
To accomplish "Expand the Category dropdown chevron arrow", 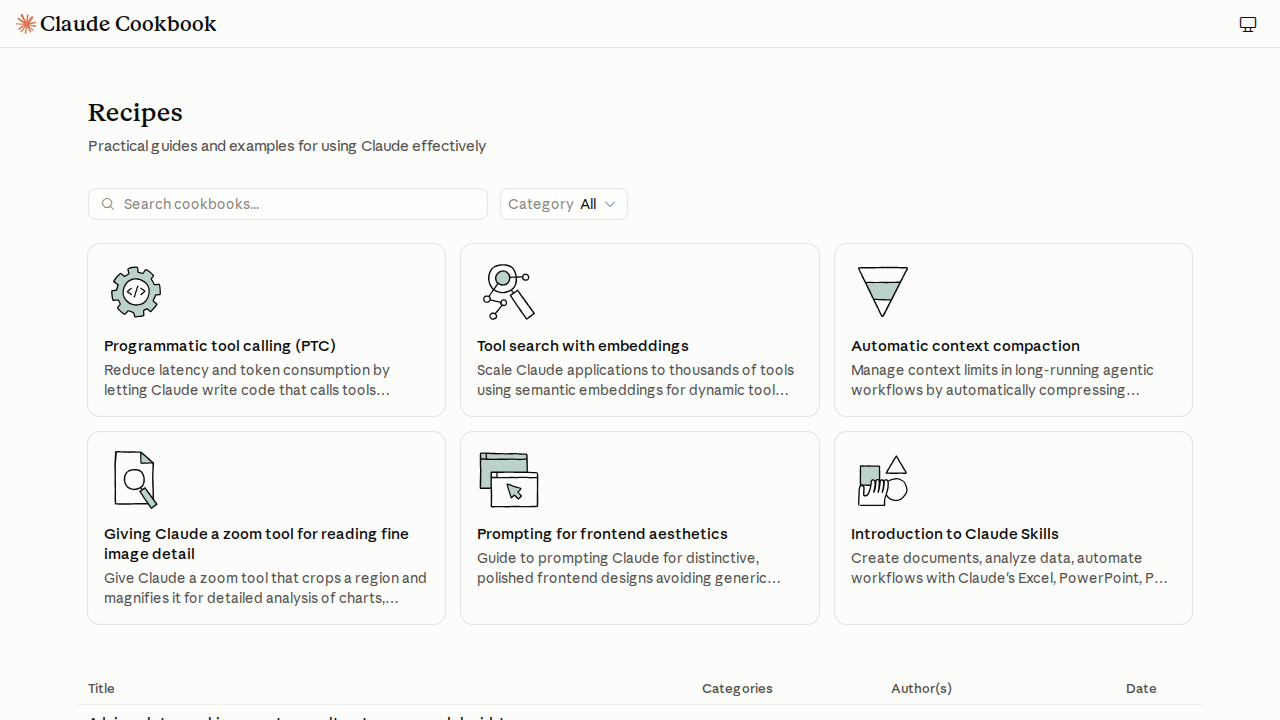I will click(x=610, y=204).
